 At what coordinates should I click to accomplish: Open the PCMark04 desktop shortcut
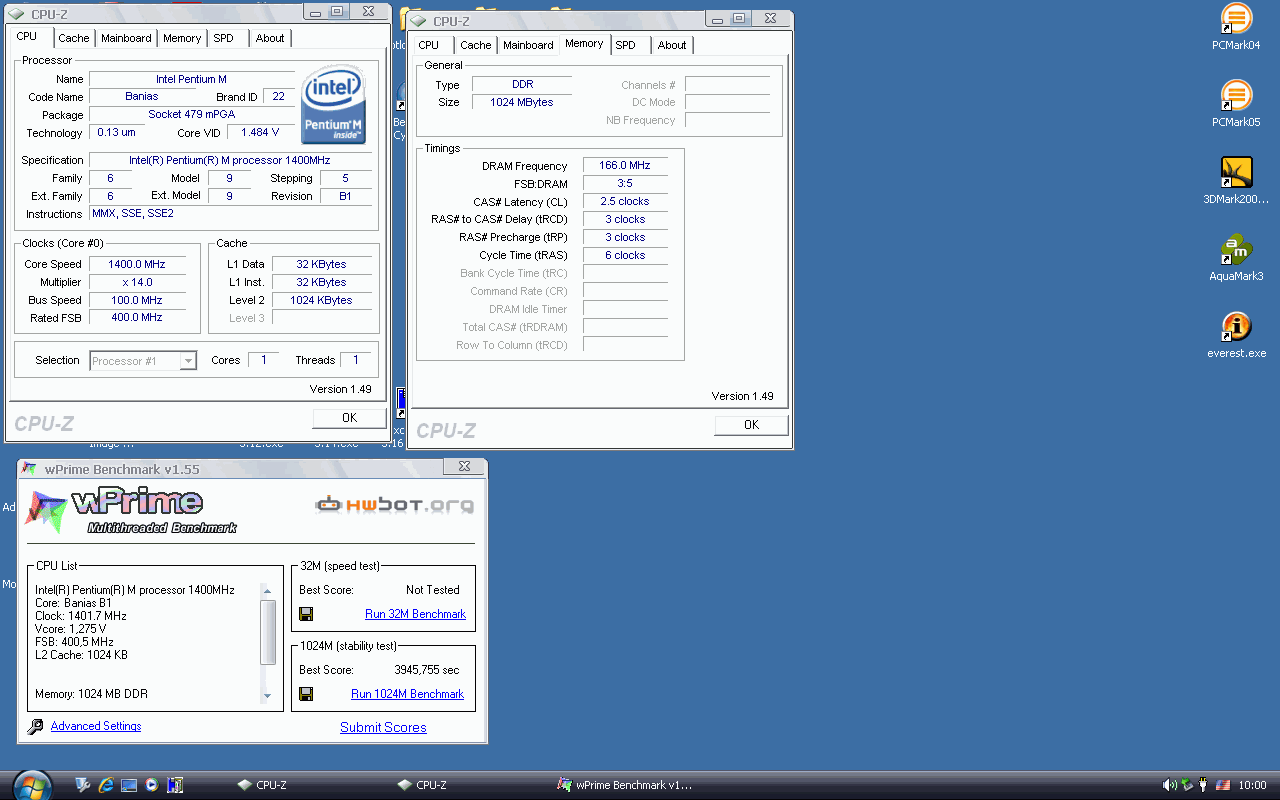click(1236, 27)
